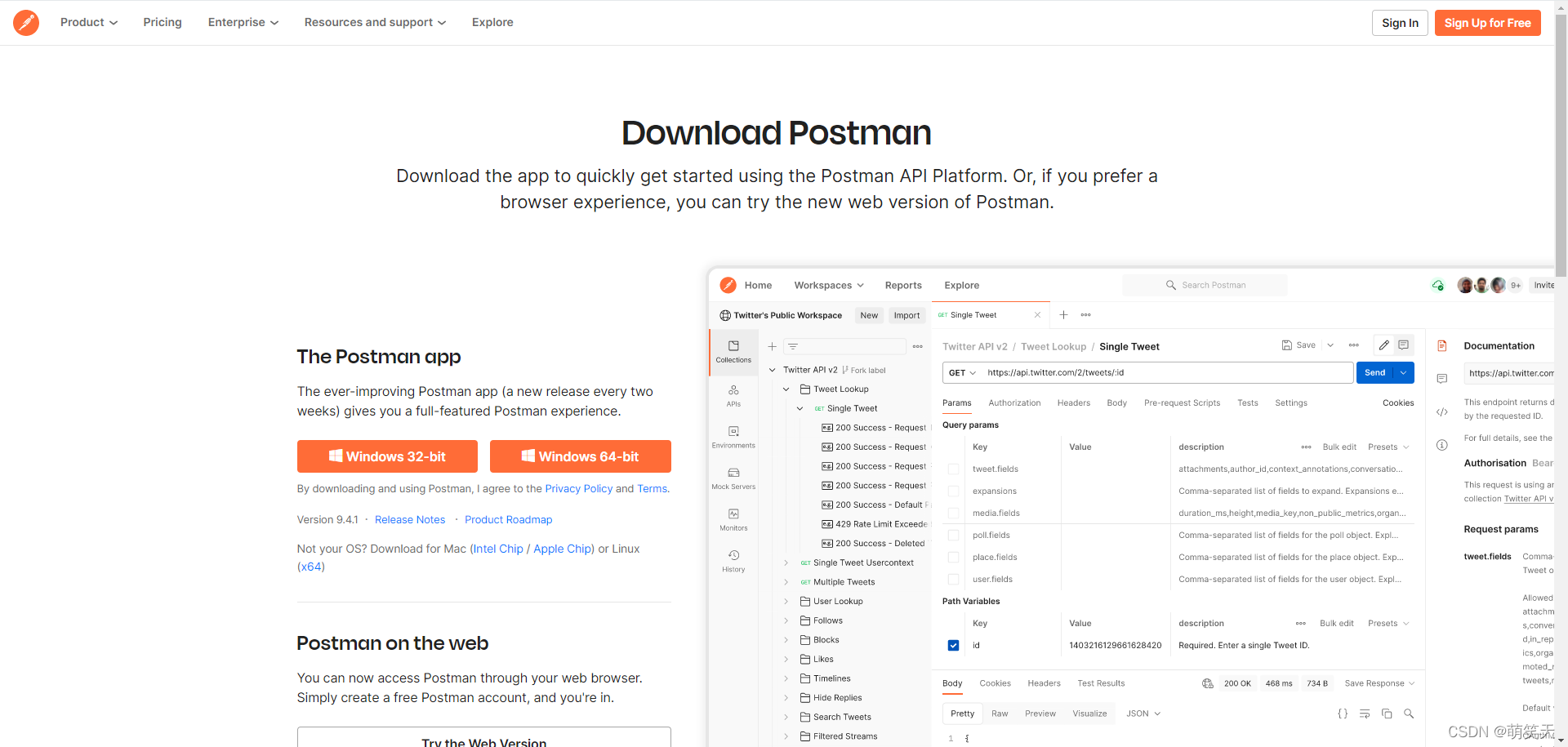Click the request URL field
Viewport: 1568px width, 747px height.
click(x=1167, y=373)
